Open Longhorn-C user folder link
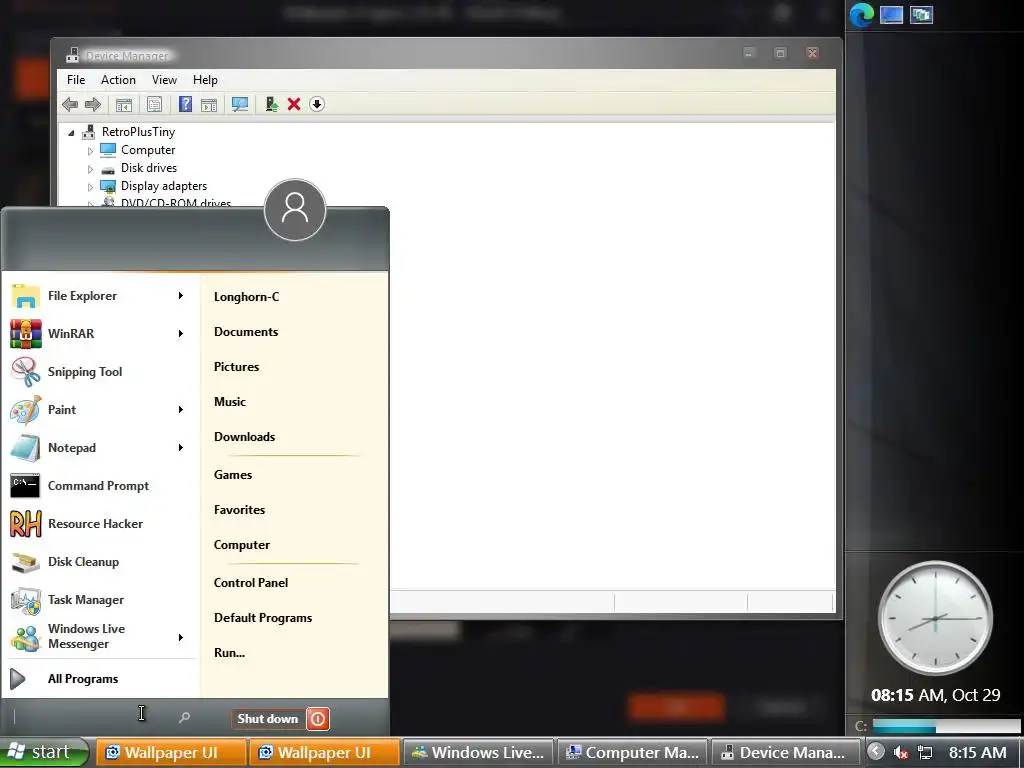1024x768 pixels. (246, 297)
